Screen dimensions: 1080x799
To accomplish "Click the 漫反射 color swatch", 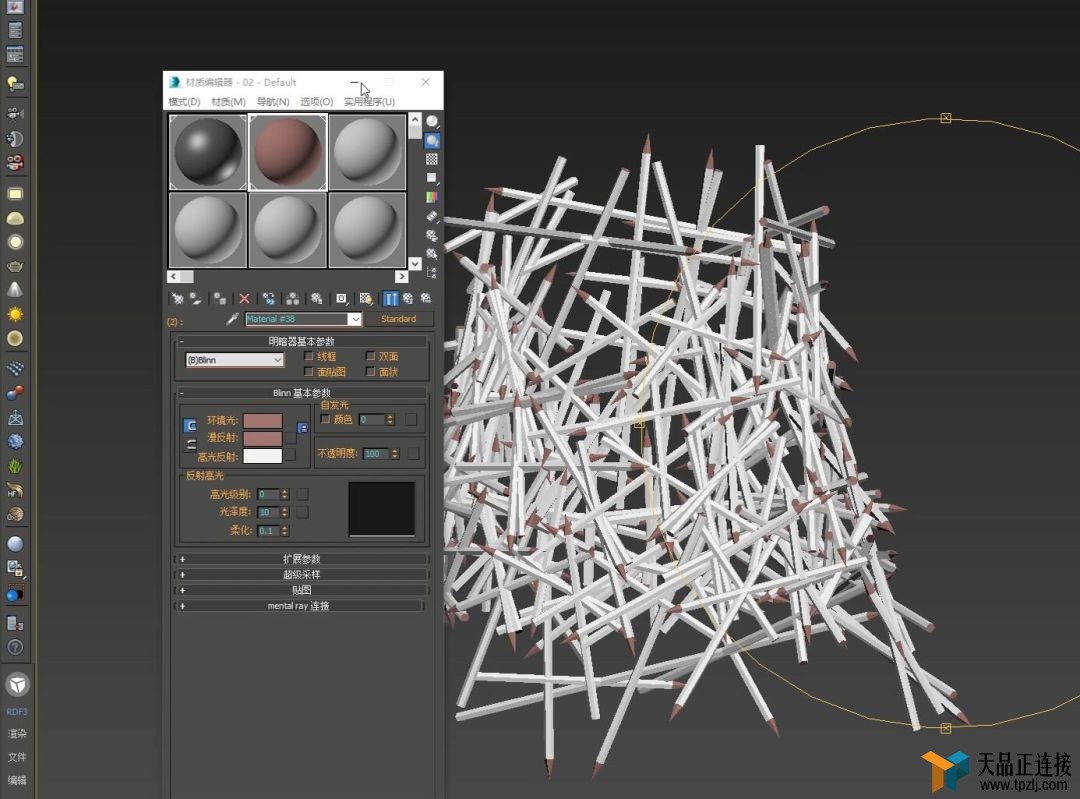I will (262, 438).
